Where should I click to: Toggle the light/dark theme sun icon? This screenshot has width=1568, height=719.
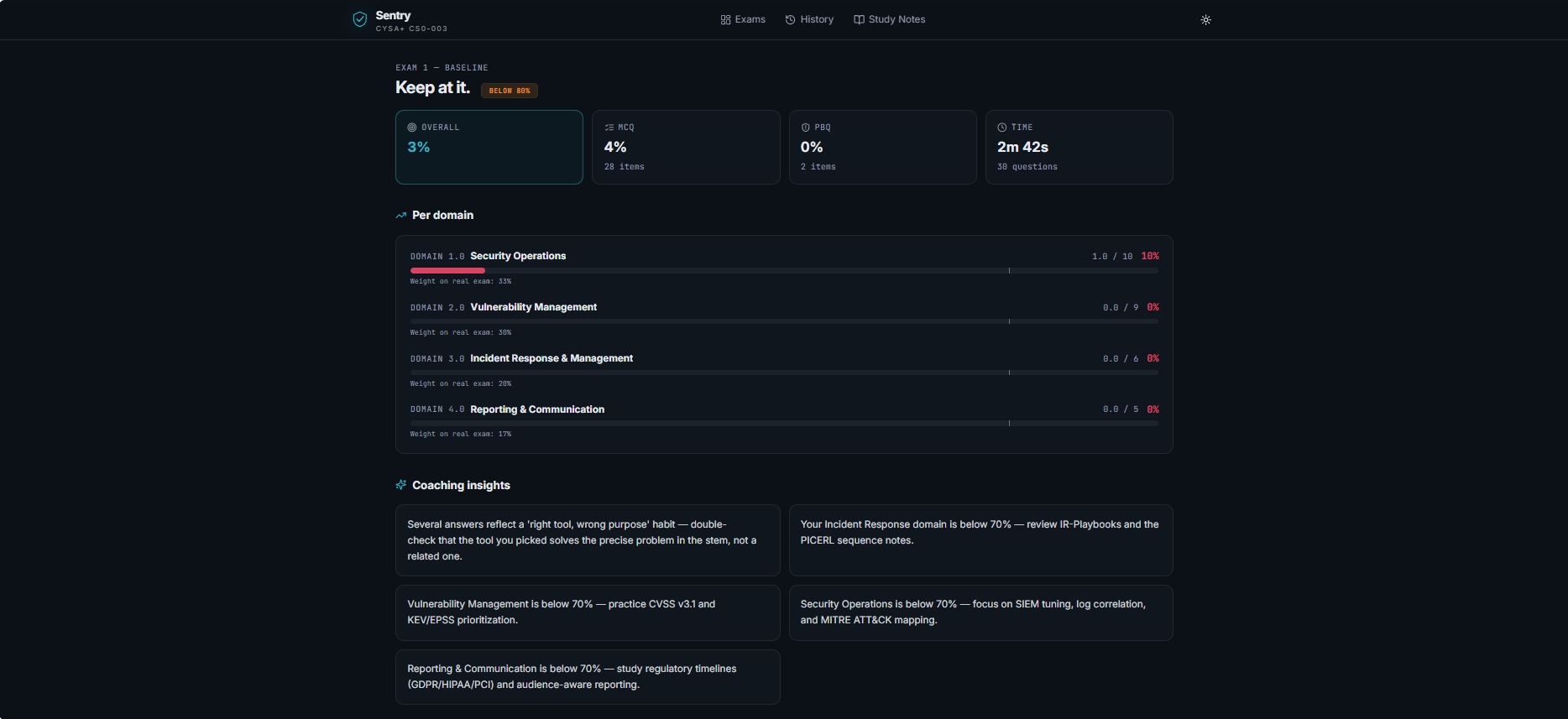[x=1205, y=20]
